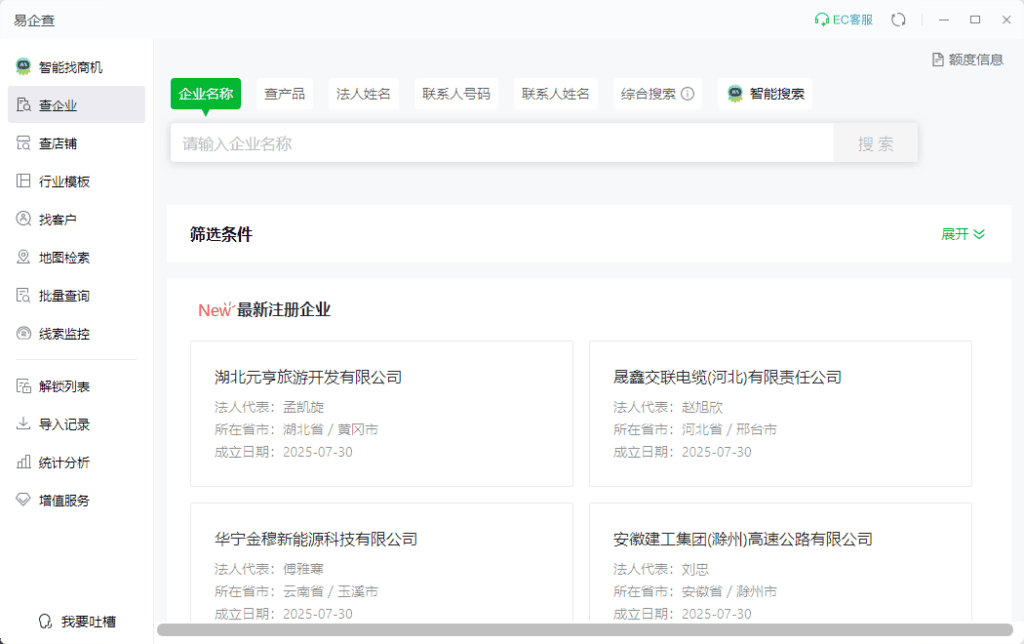Click the 智能找商机 robot icon in sidebar
1024x644 pixels.
[x=23, y=67]
